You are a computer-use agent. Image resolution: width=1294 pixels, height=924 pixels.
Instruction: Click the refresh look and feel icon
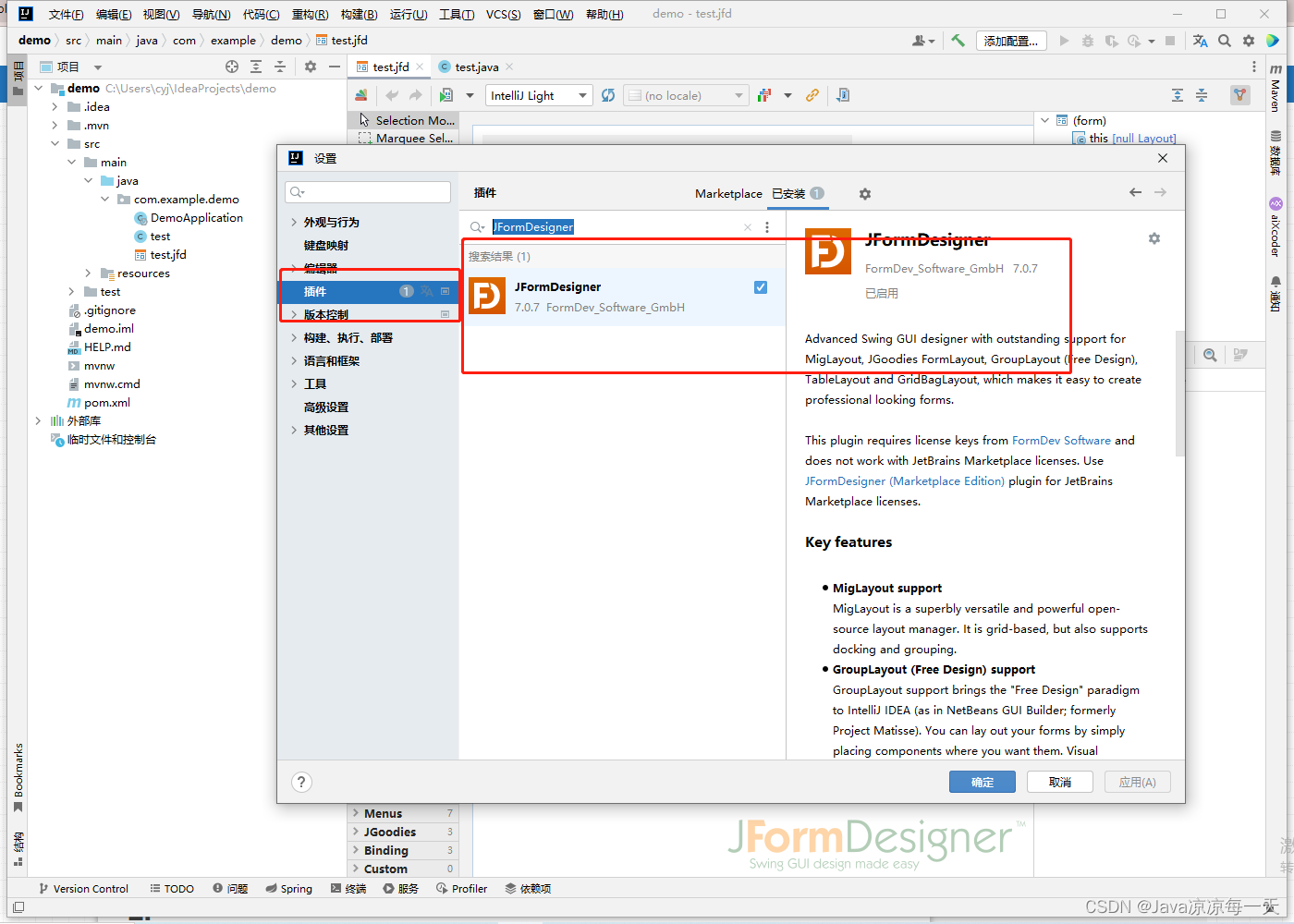[608, 95]
